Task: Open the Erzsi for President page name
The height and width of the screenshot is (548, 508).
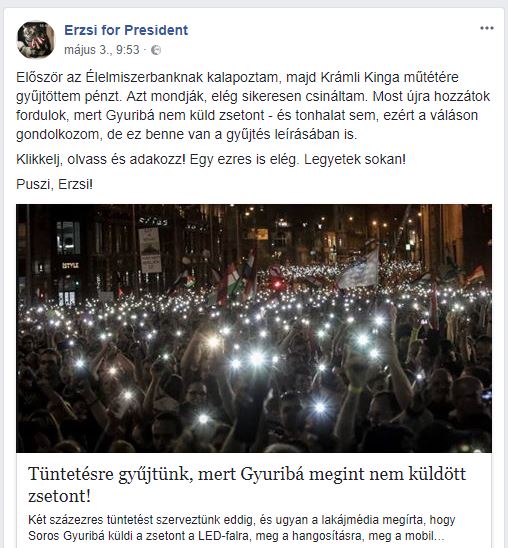Action: [126, 30]
